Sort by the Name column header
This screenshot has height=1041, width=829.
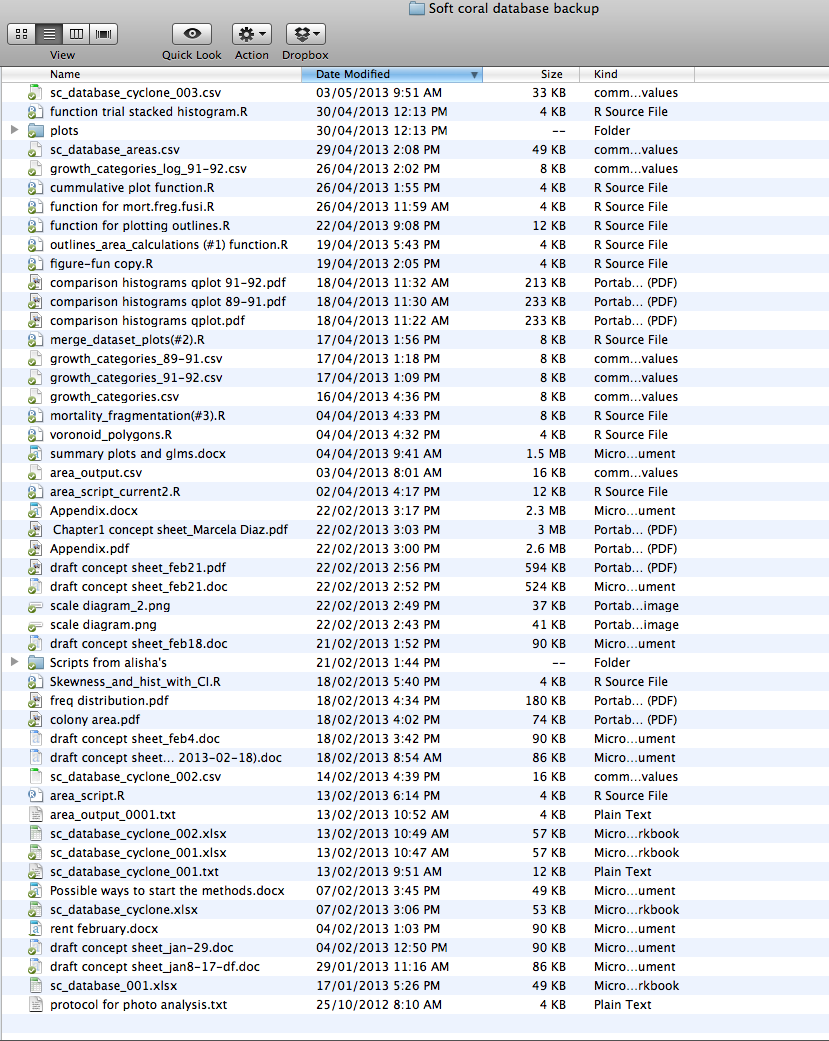[x=152, y=74]
